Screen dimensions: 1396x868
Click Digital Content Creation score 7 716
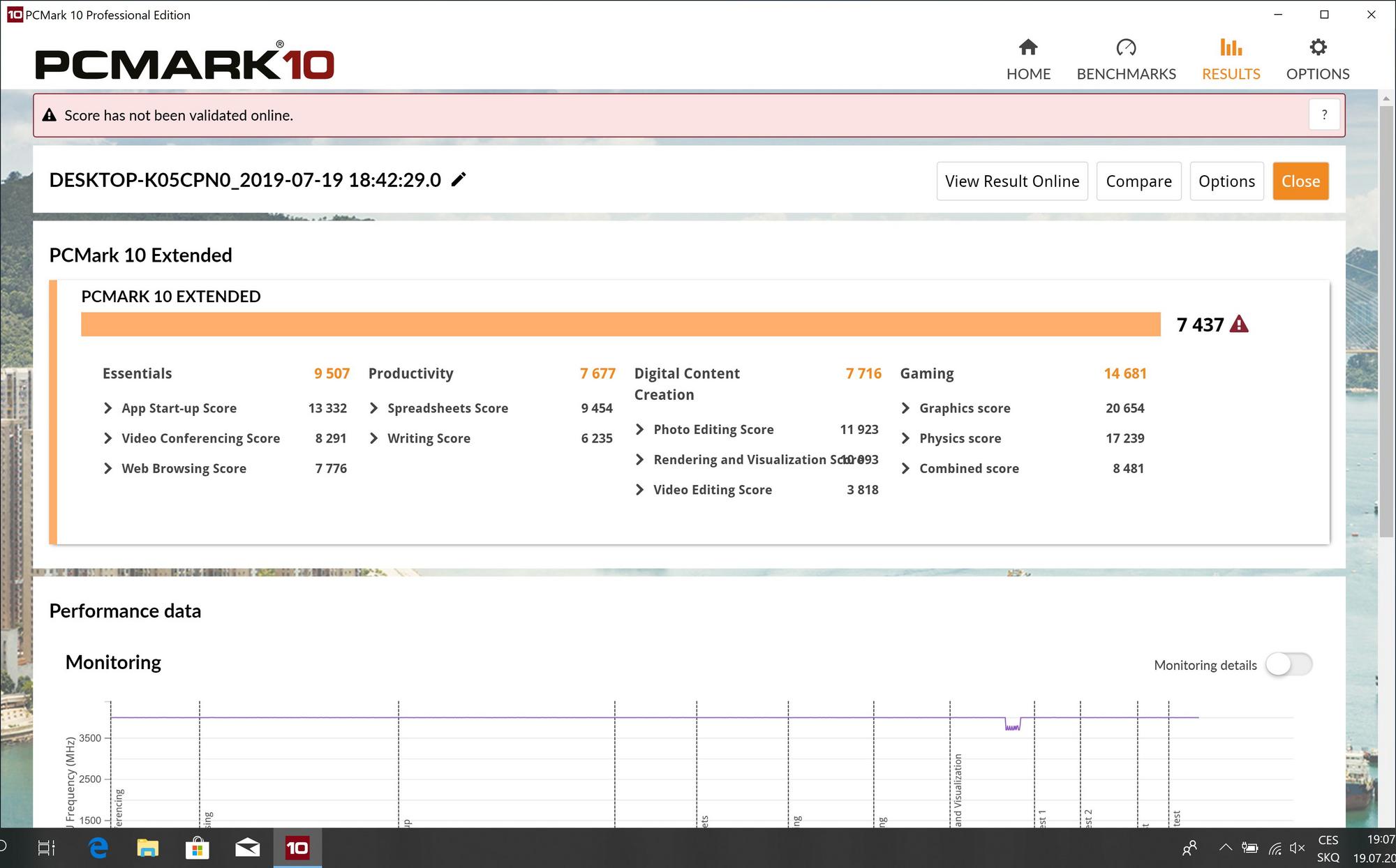click(863, 373)
